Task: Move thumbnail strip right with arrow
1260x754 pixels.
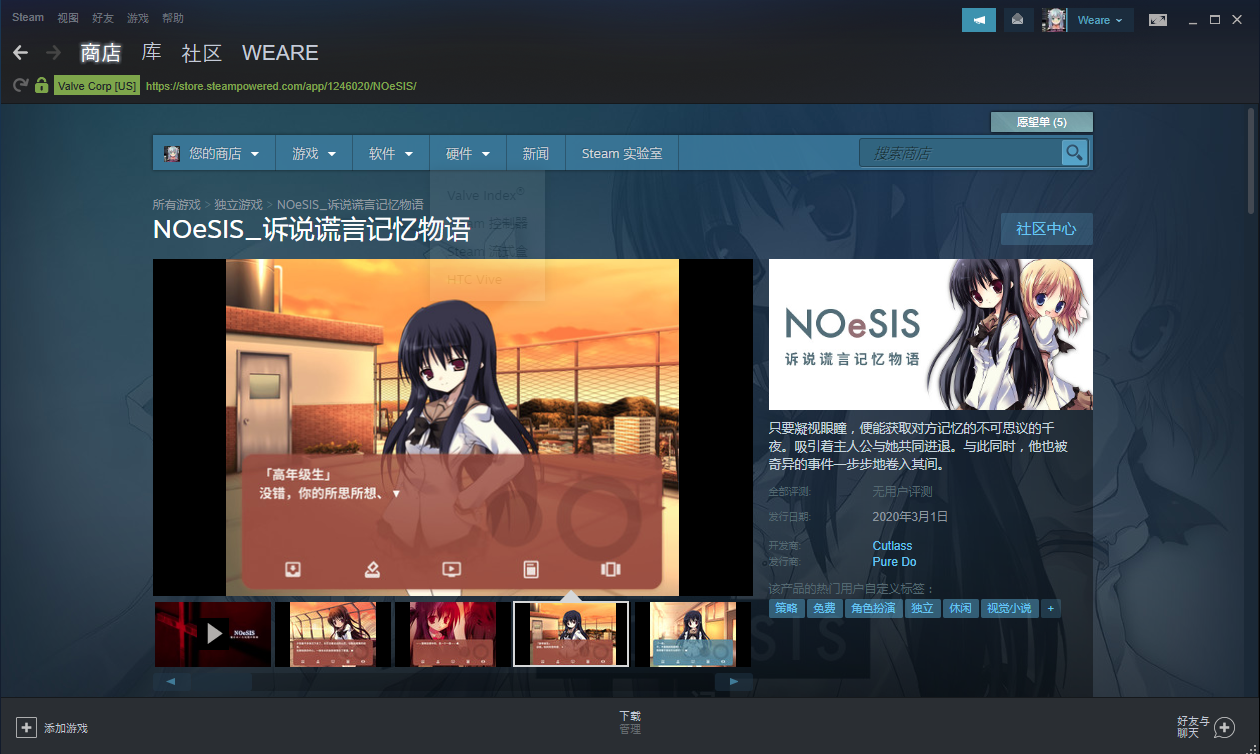Action: [x=734, y=682]
